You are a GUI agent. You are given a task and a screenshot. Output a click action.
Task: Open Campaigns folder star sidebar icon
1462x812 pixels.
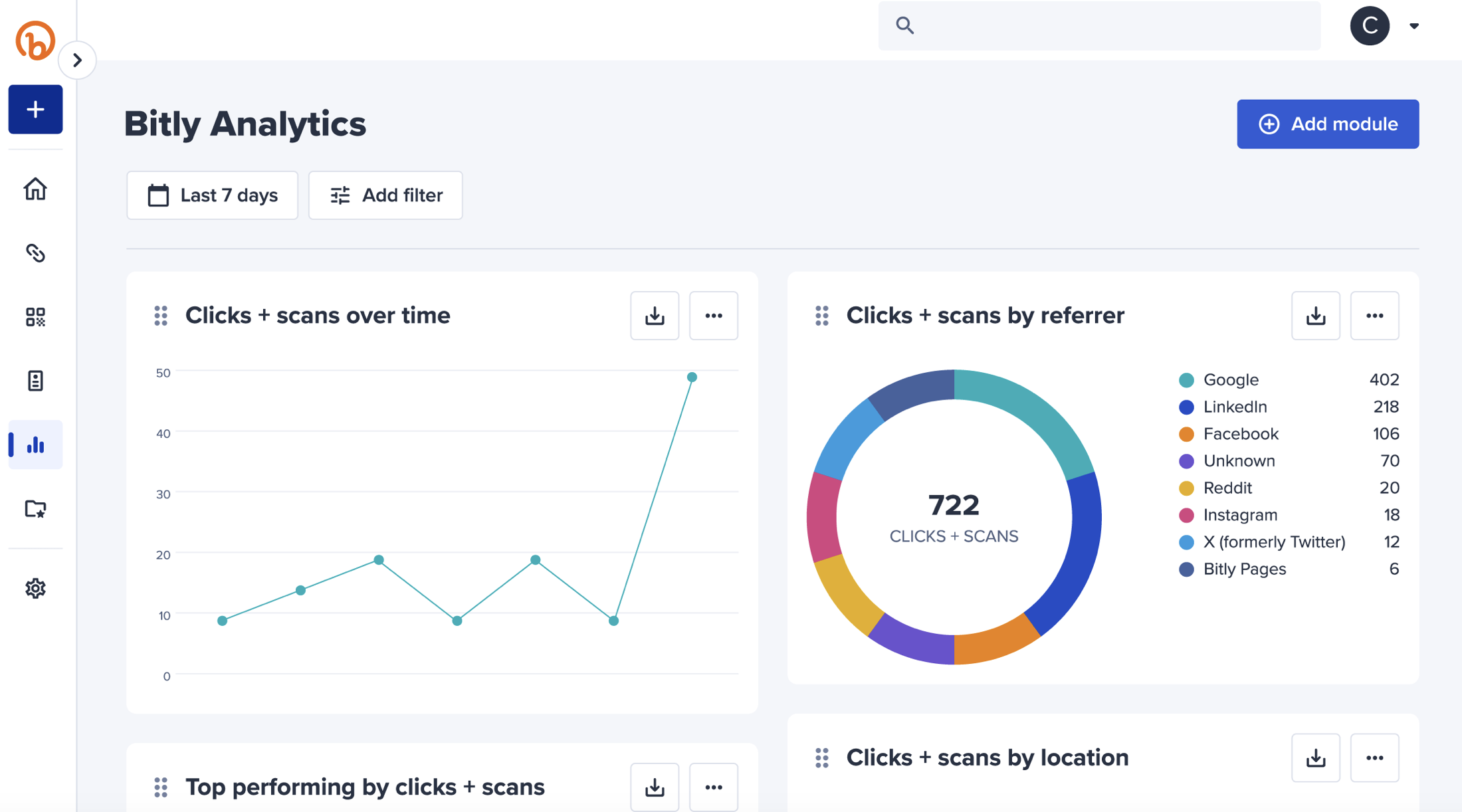point(35,509)
